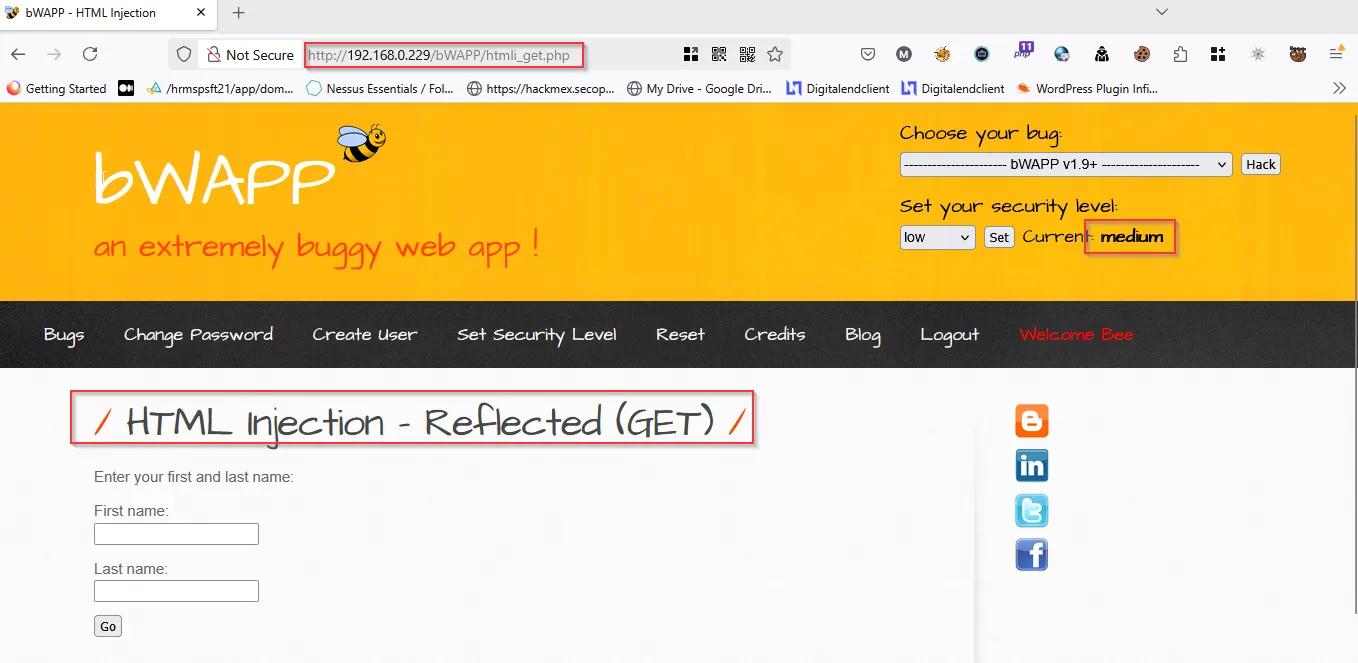The image size is (1358, 663).
Task: Open bWAPP's LinkedIn social icon
Action: pos(1031,465)
